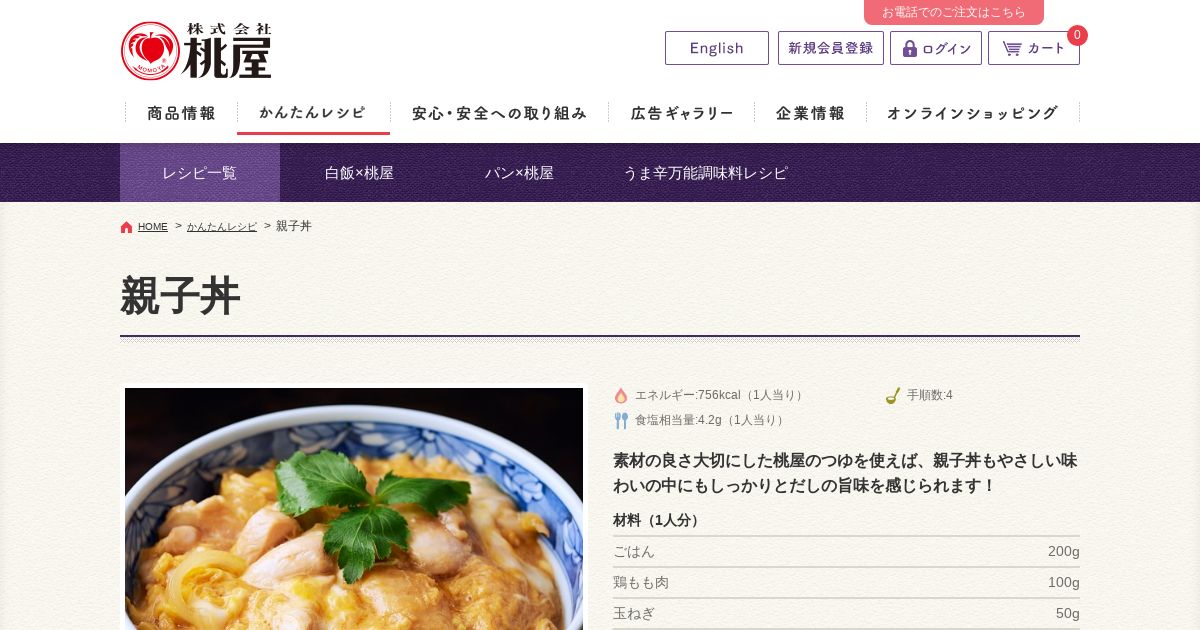Screen dimensions: 1200x630
Task: Click the 200g amount value
Action: pos(1064,552)
